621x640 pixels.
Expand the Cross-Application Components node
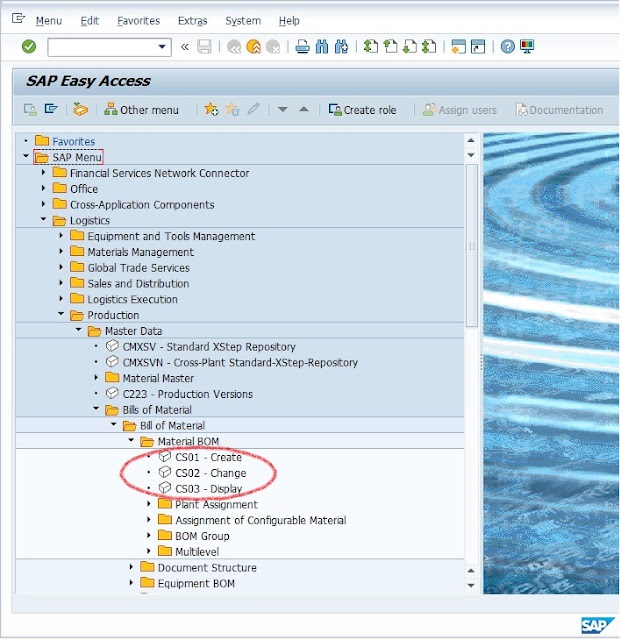point(44,204)
